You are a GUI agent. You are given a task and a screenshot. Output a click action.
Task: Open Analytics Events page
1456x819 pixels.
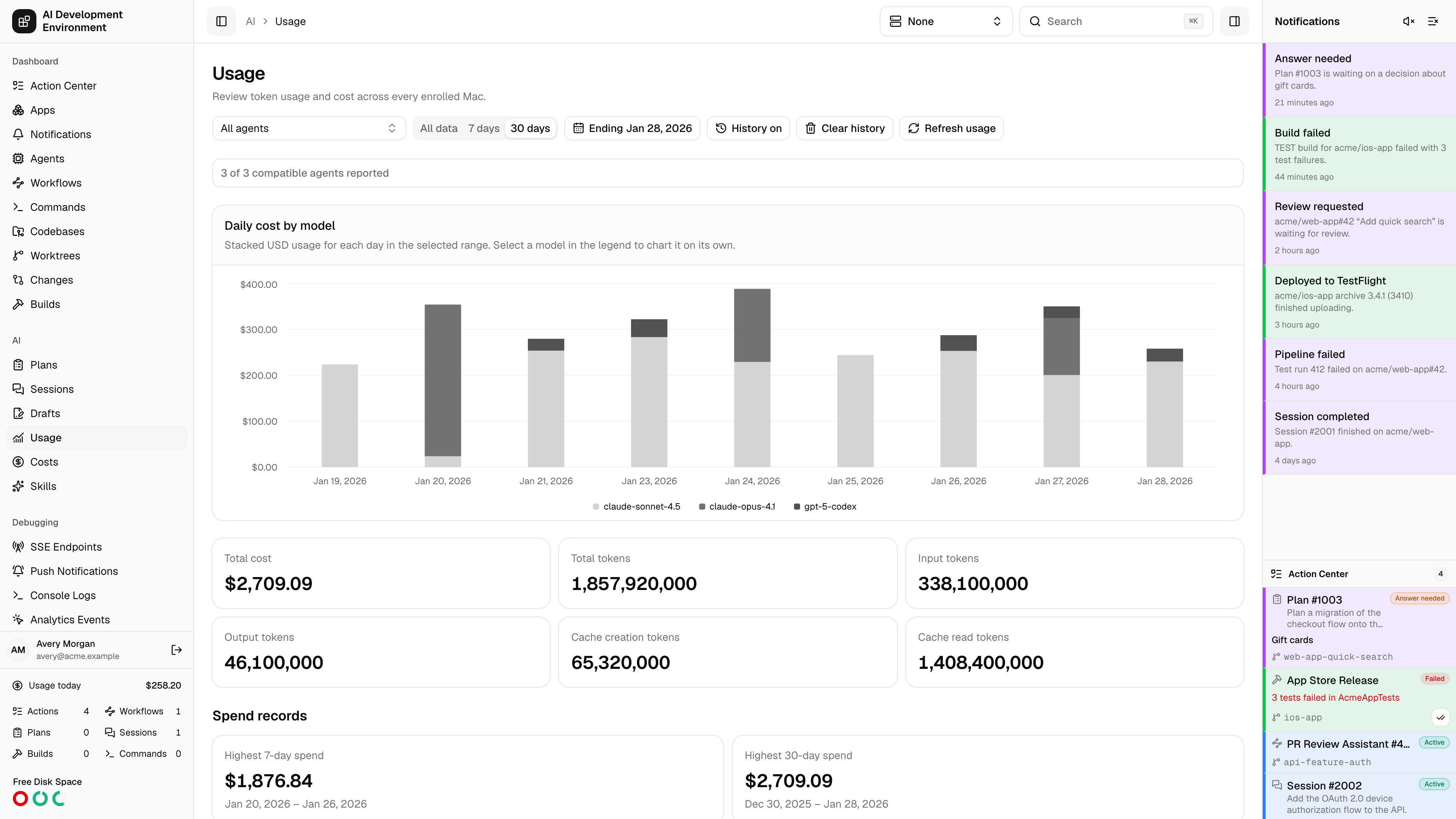[x=97, y=620]
